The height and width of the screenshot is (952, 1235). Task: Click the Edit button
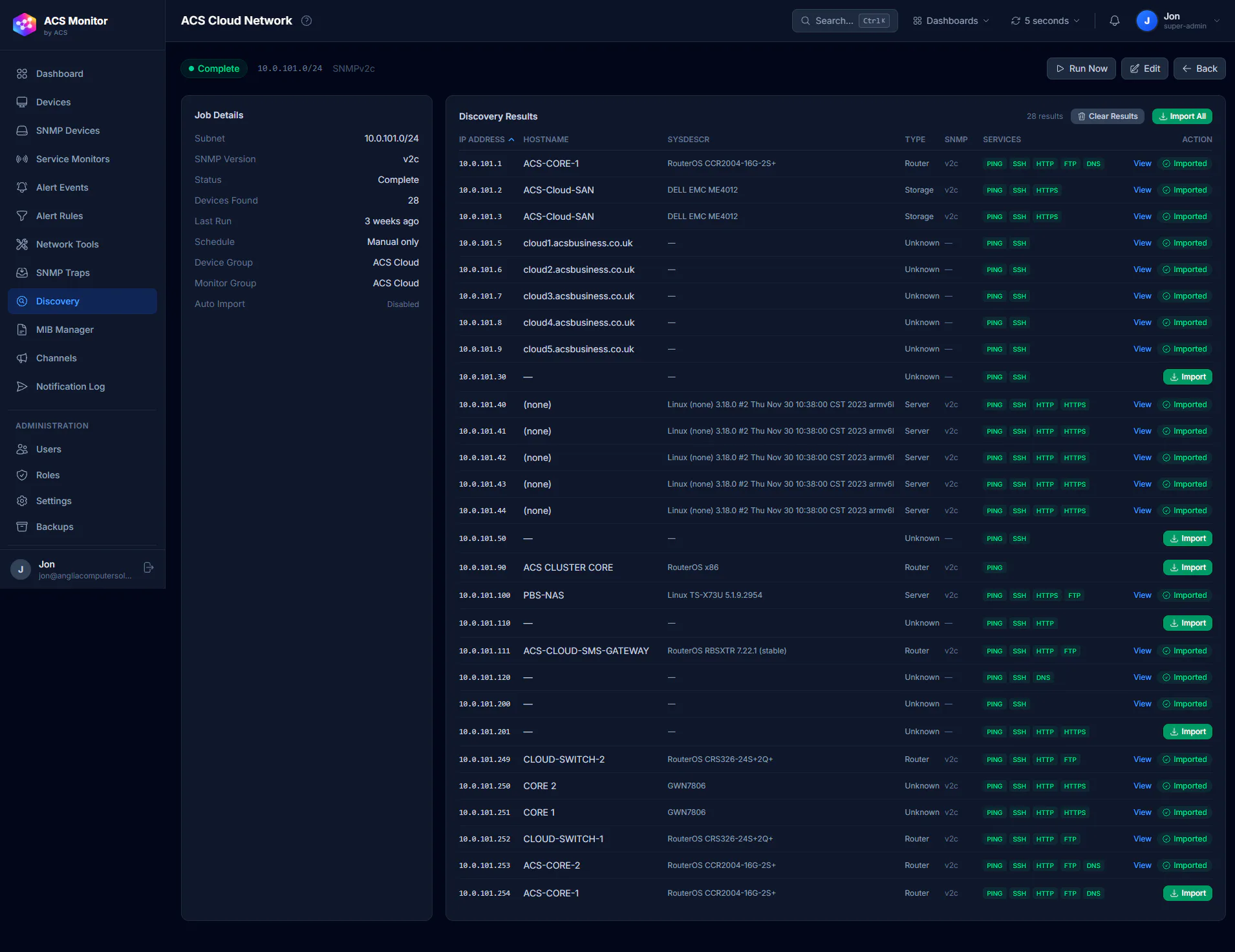[x=1144, y=69]
